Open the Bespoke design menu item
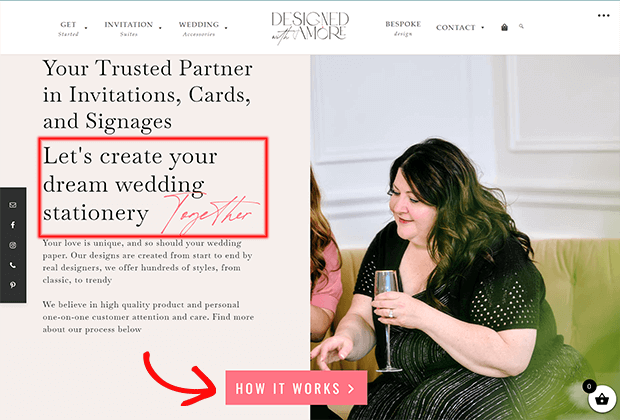Screen dimensions: 620x420 [x=403, y=28]
